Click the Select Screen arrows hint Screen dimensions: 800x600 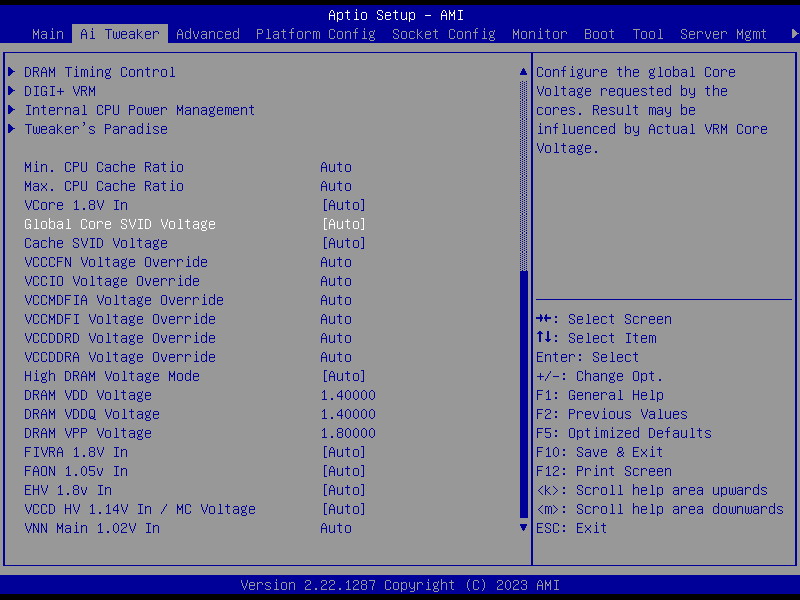pyautogui.click(x=604, y=319)
